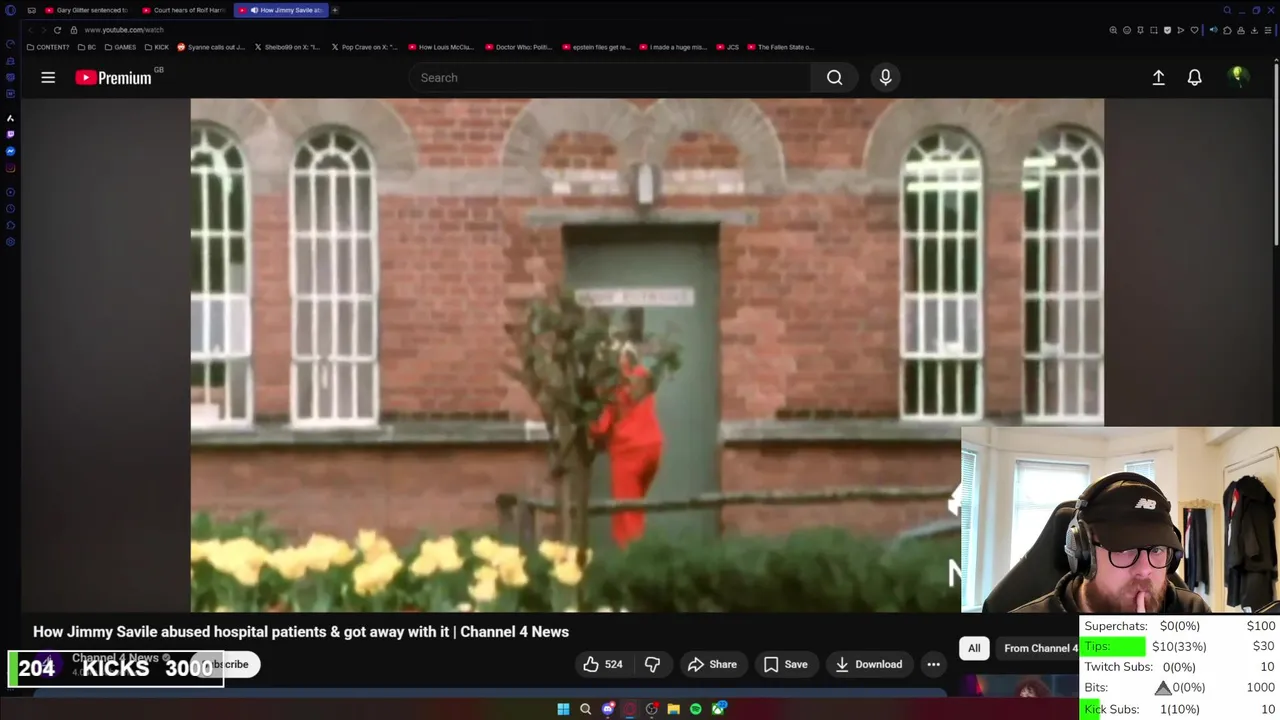Screen dimensions: 1280x720
Task: Click the zoom magnifier icon in address bar
Action: tap(1113, 30)
